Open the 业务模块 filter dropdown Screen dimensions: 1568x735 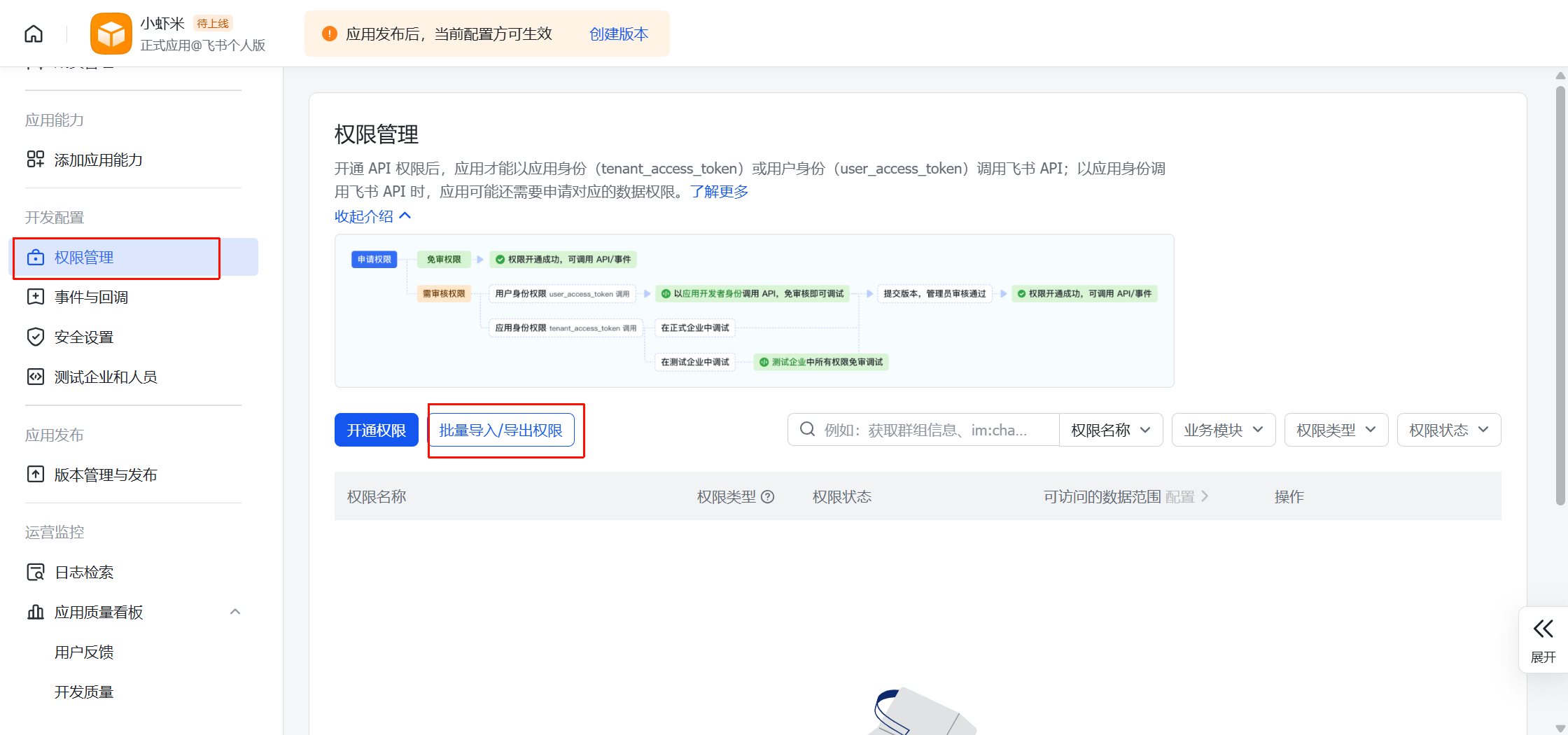pyautogui.click(x=1223, y=430)
